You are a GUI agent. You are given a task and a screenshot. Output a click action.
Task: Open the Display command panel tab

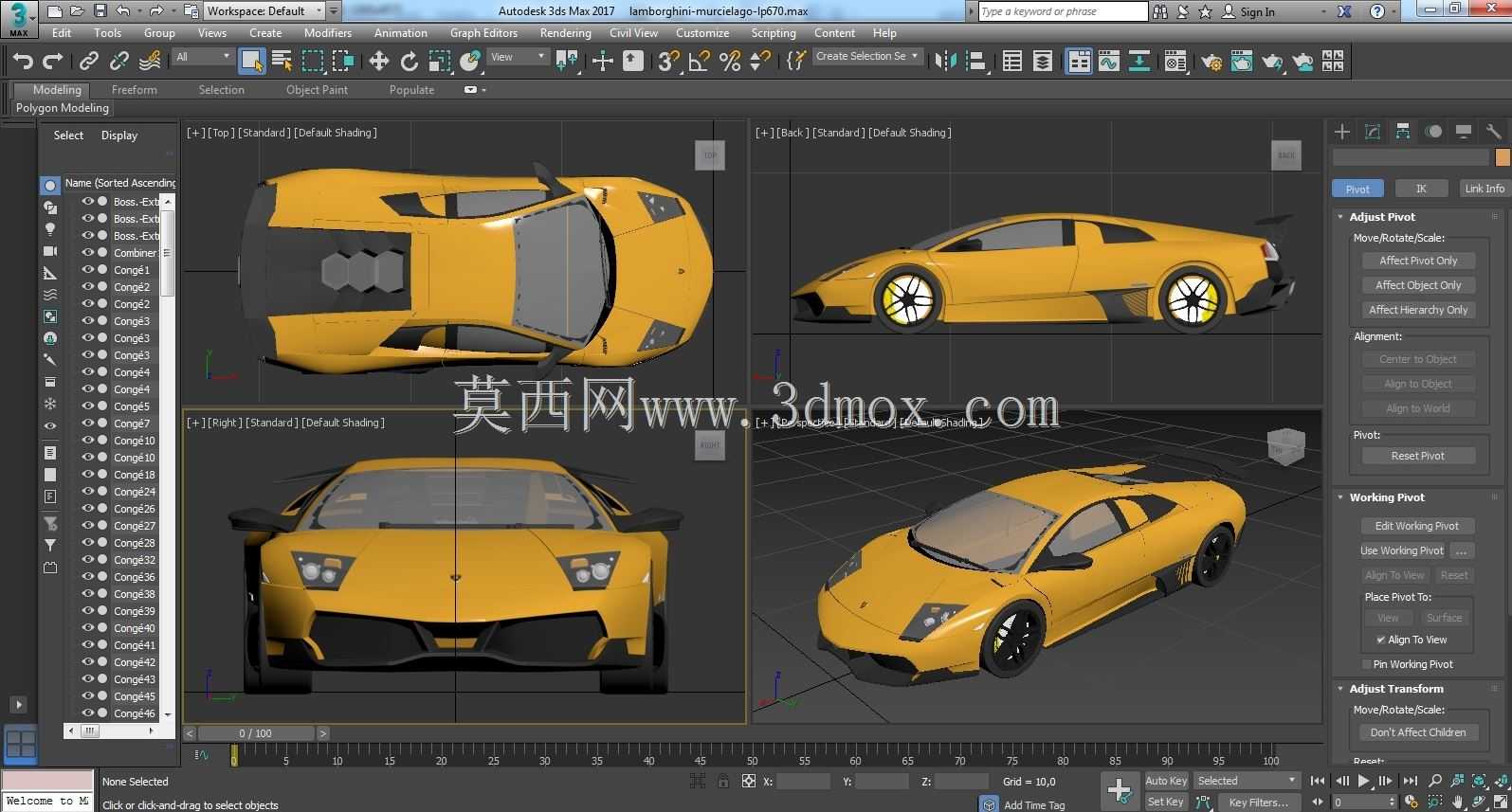(x=1464, y=132)
